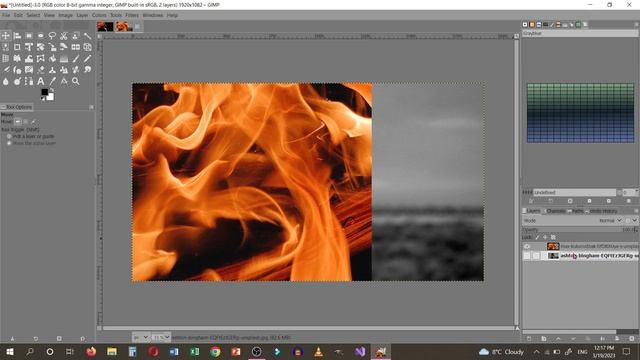
Task: Hide the fire image top layer
Action: [x=527, y=247]
